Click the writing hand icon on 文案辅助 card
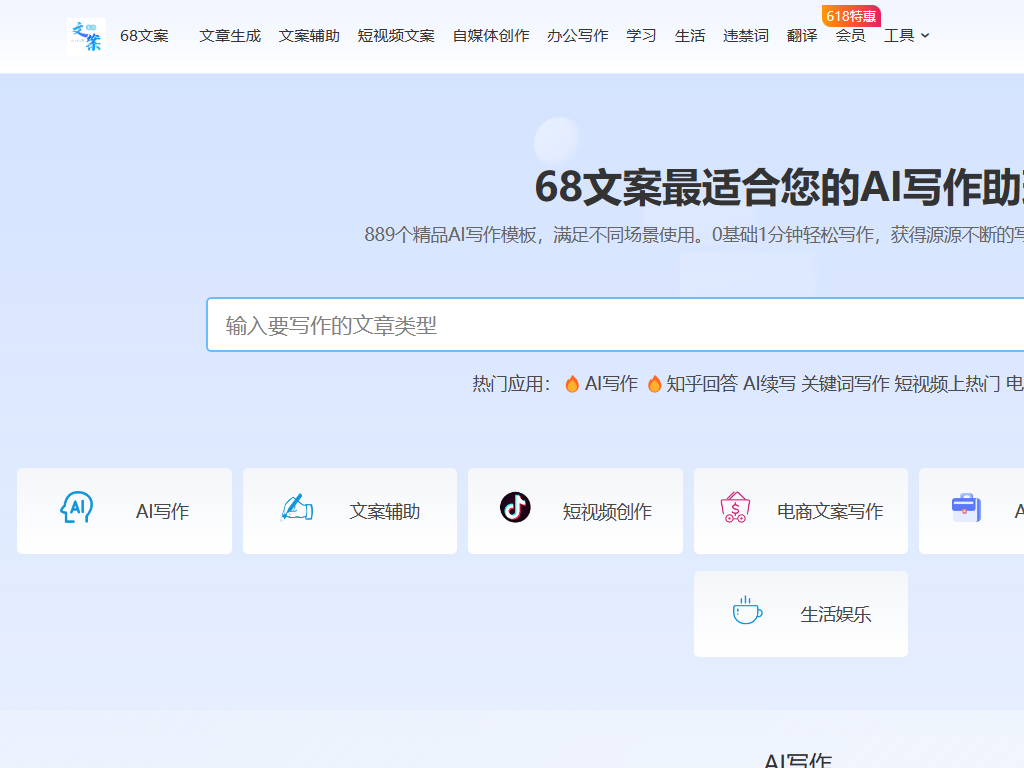Viewport: 1024px width, 768px height. (x=296, y=507)
